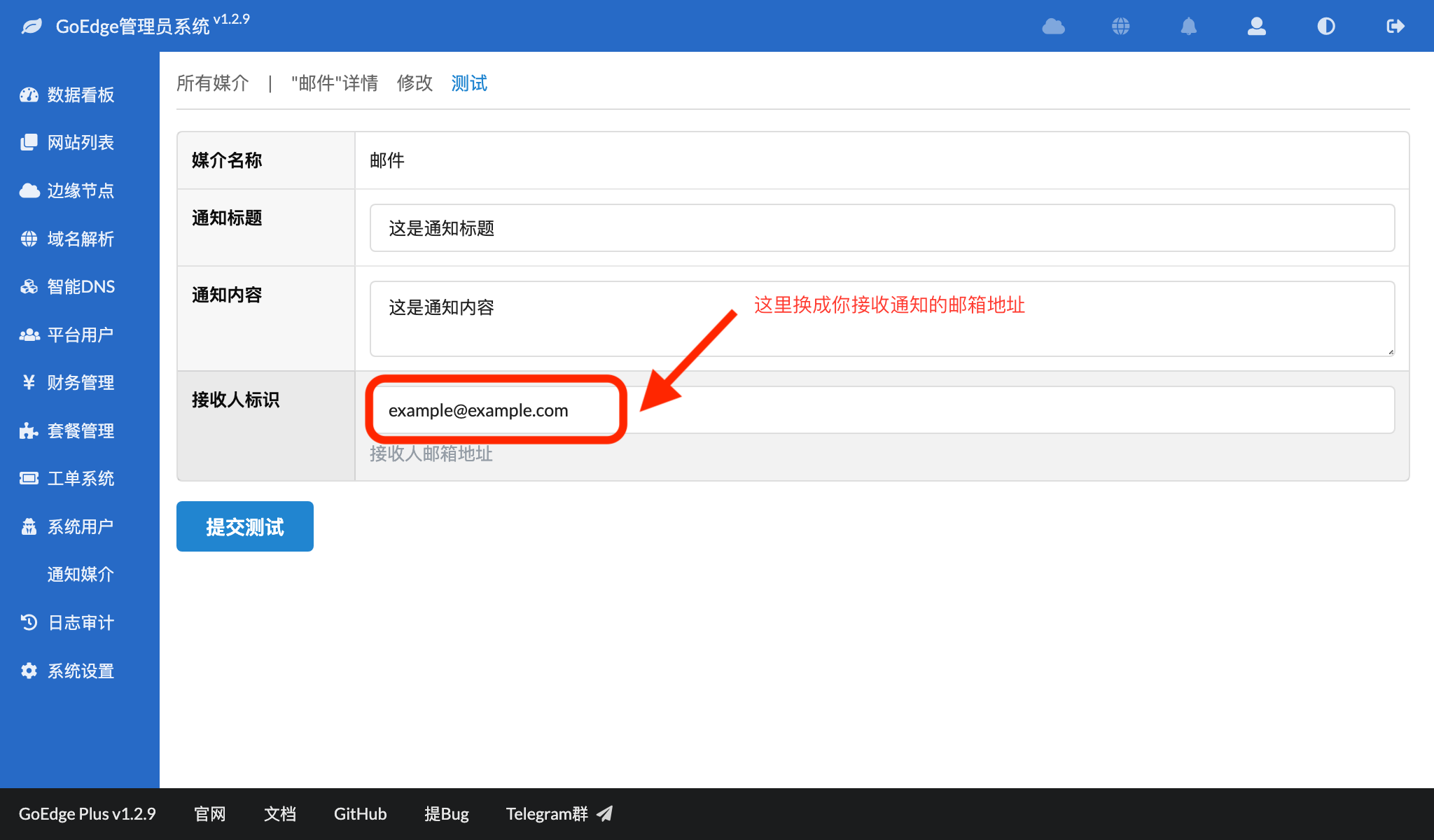Click the 智能DNS cubes icon
1434x840 pixels.
point(29,286)
